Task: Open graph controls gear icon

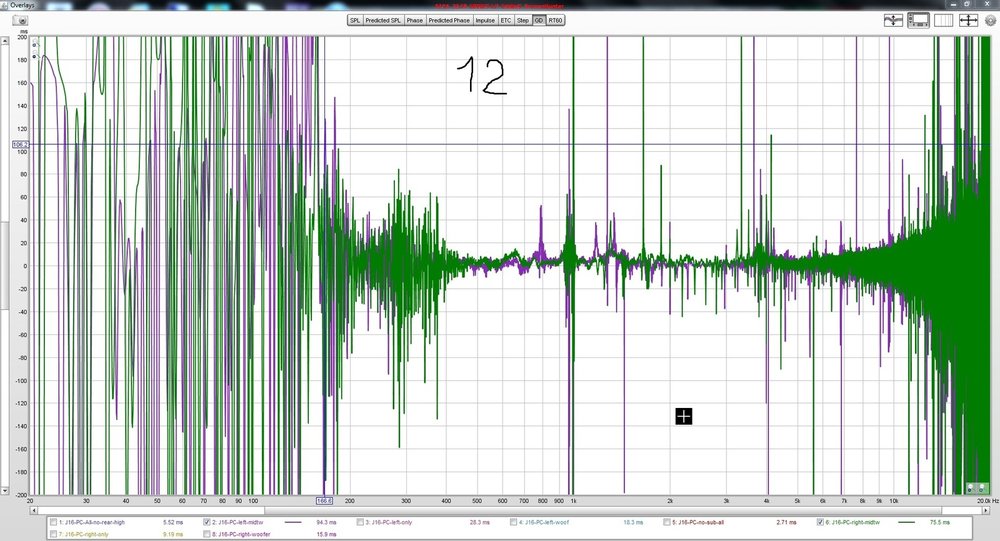Action: pos(990,20)
